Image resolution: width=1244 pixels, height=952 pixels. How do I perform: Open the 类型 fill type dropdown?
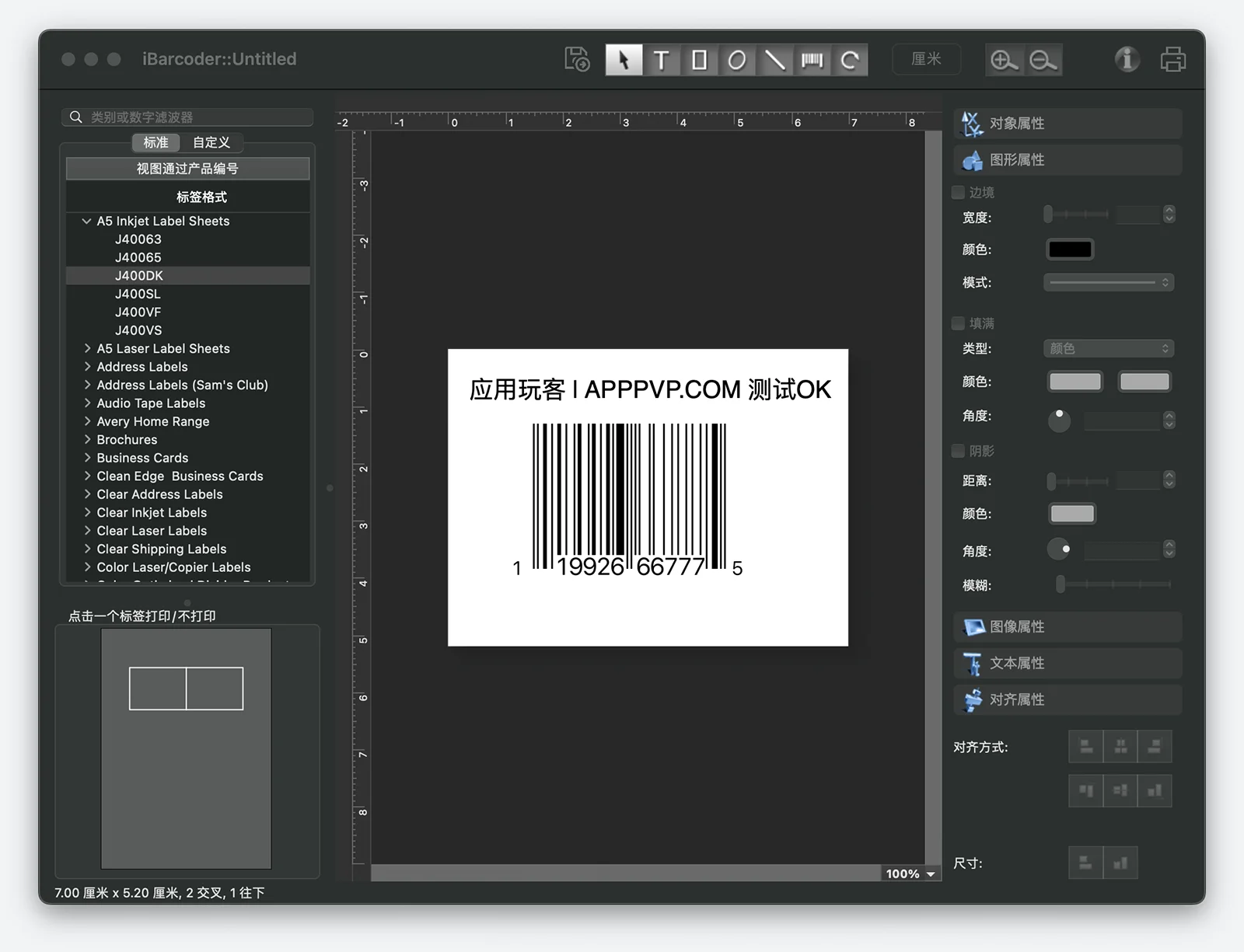point(1109,348)
